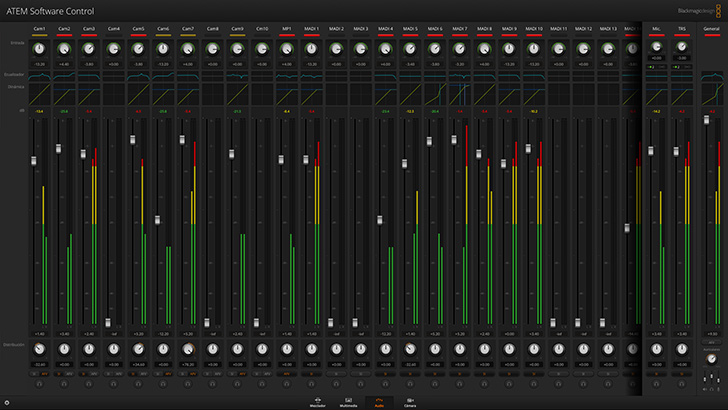Click the Cam1 fader handle

coord(34,161)
